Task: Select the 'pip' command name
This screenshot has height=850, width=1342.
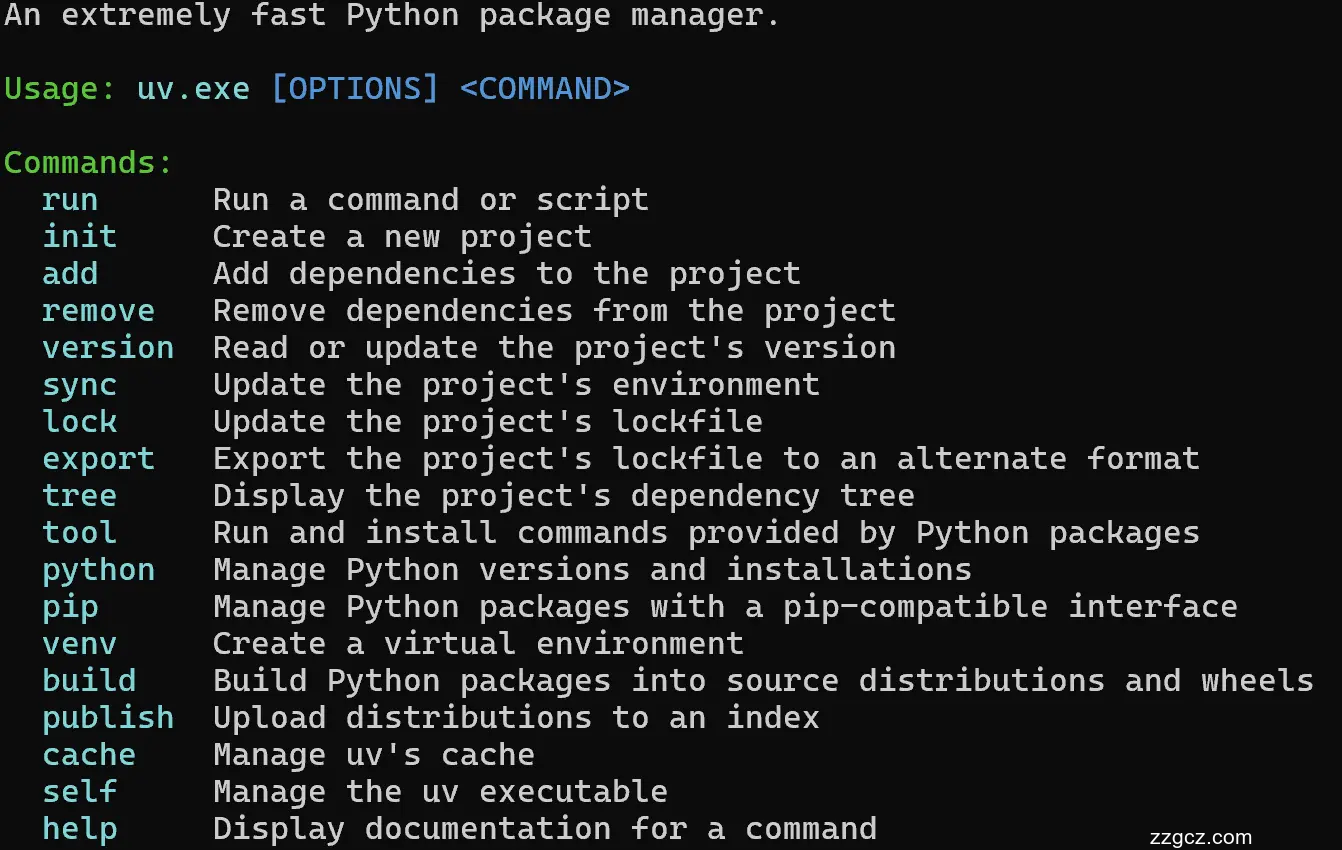Action: click(70, 607)
